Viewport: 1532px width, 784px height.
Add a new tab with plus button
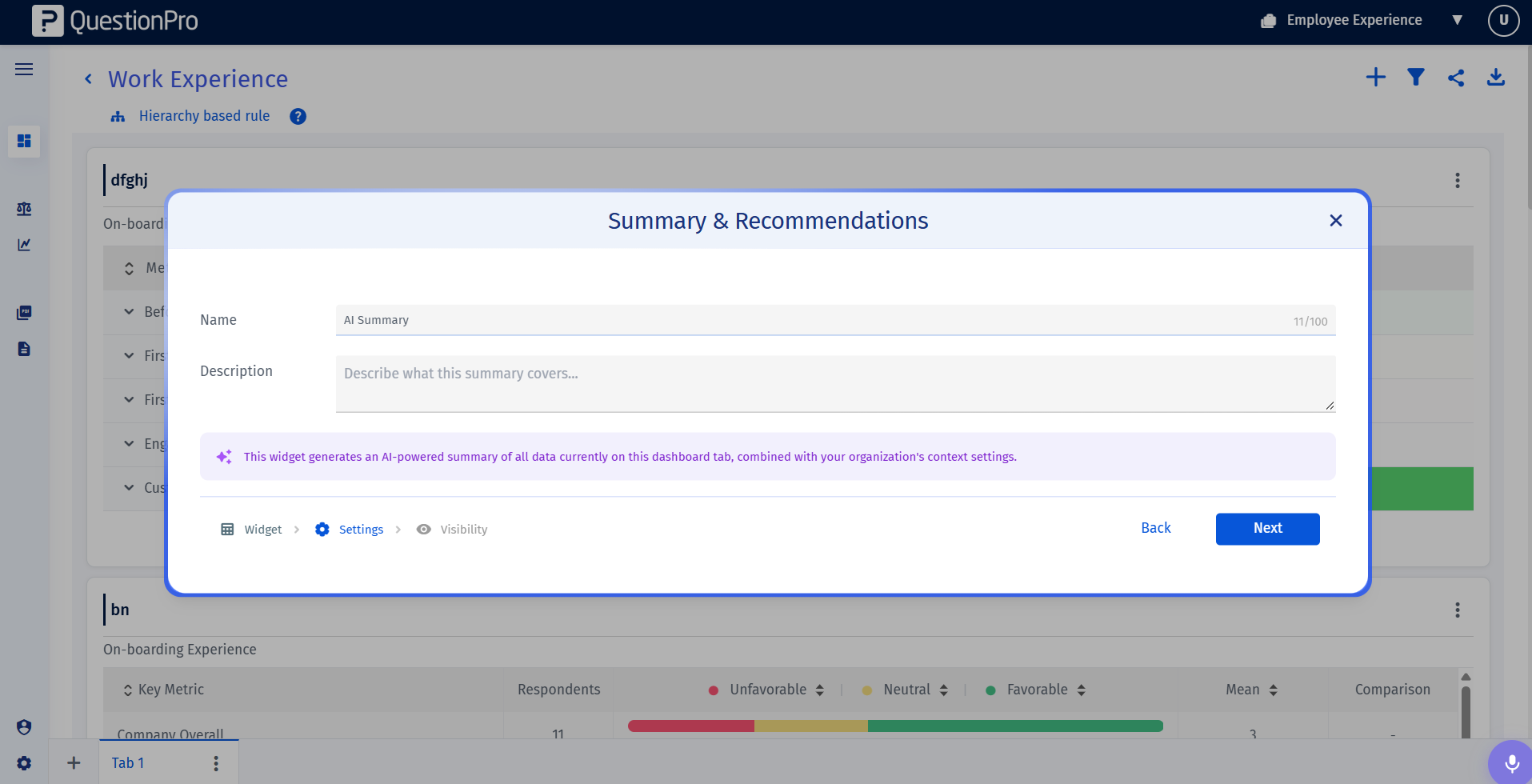(x=74, y=763)
